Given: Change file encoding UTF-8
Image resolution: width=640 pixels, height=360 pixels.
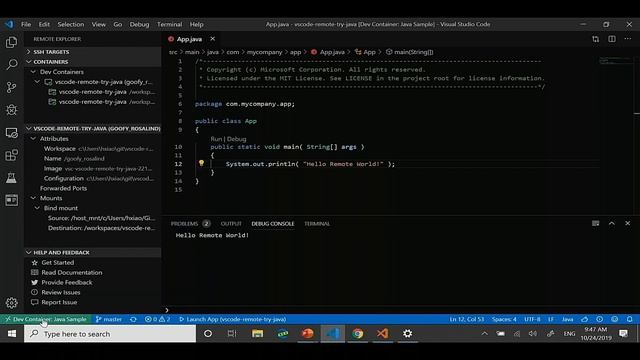Looking at the screenshot, I should pyautogui.click(x=532, y=319).
